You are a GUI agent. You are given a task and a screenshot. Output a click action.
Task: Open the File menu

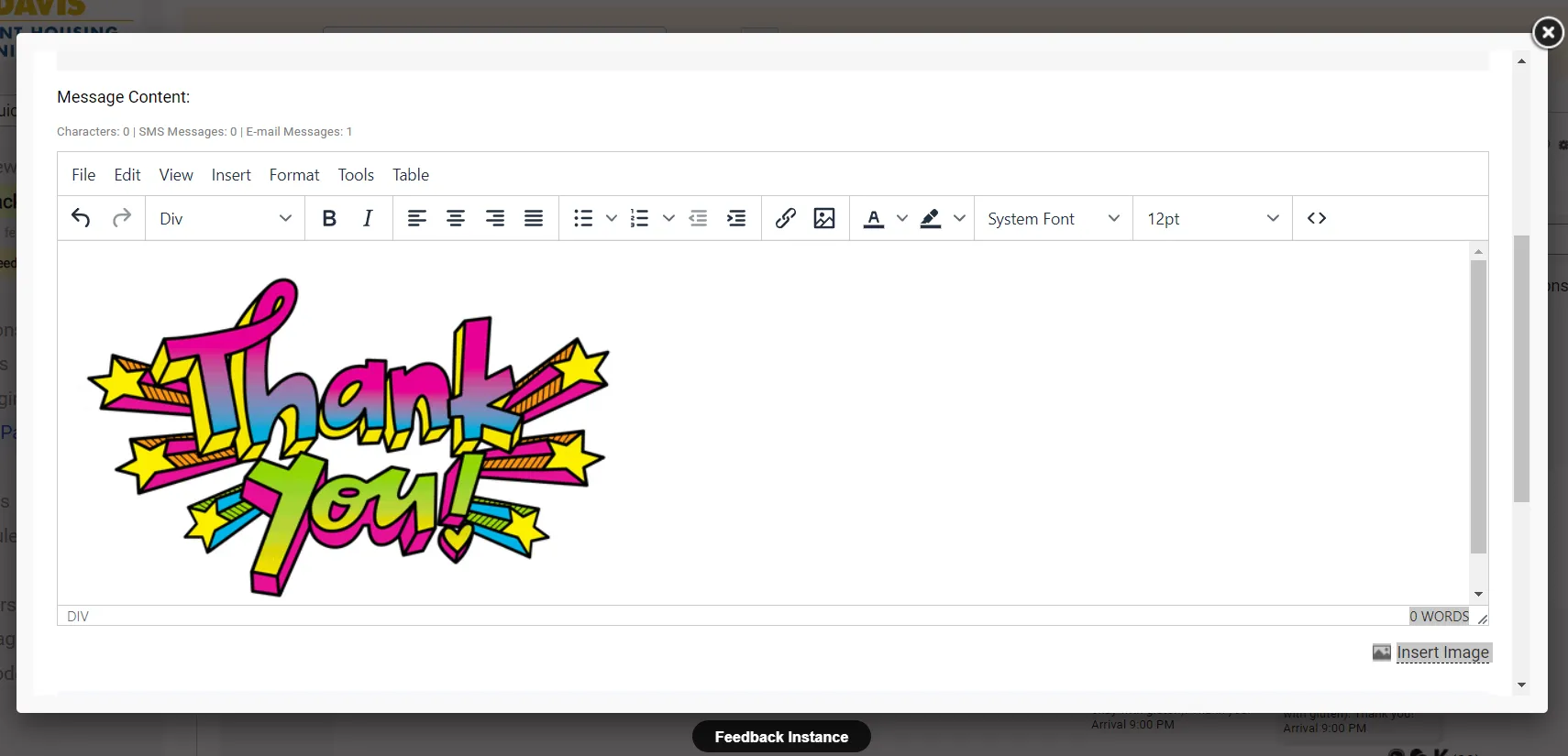[x=83, y=175]
